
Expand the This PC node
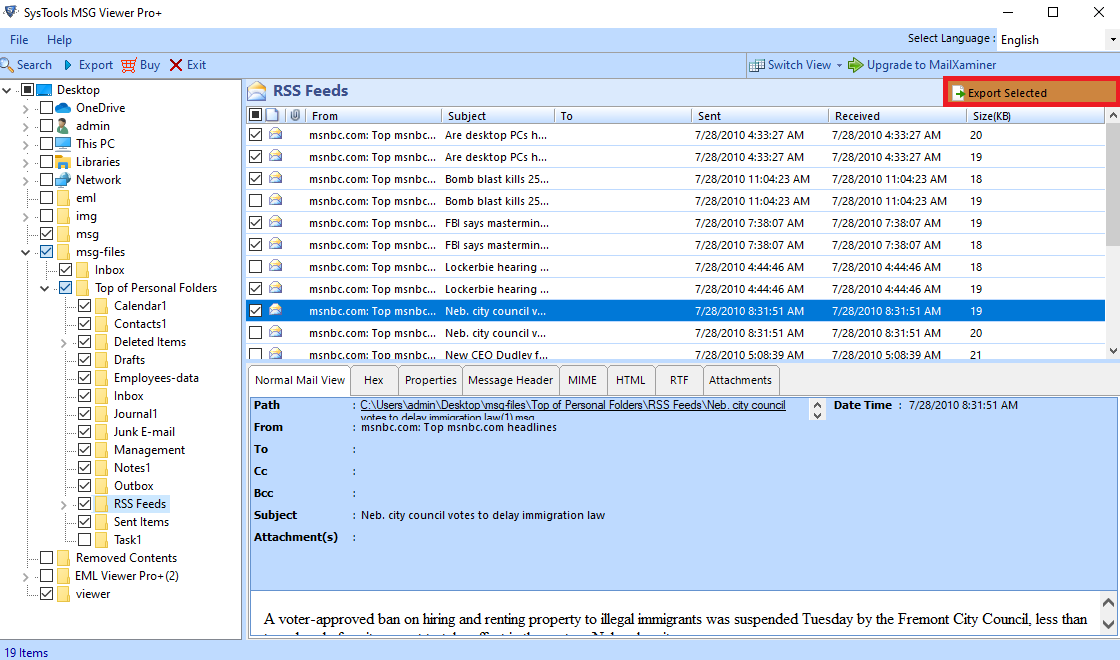pos(26,144)
